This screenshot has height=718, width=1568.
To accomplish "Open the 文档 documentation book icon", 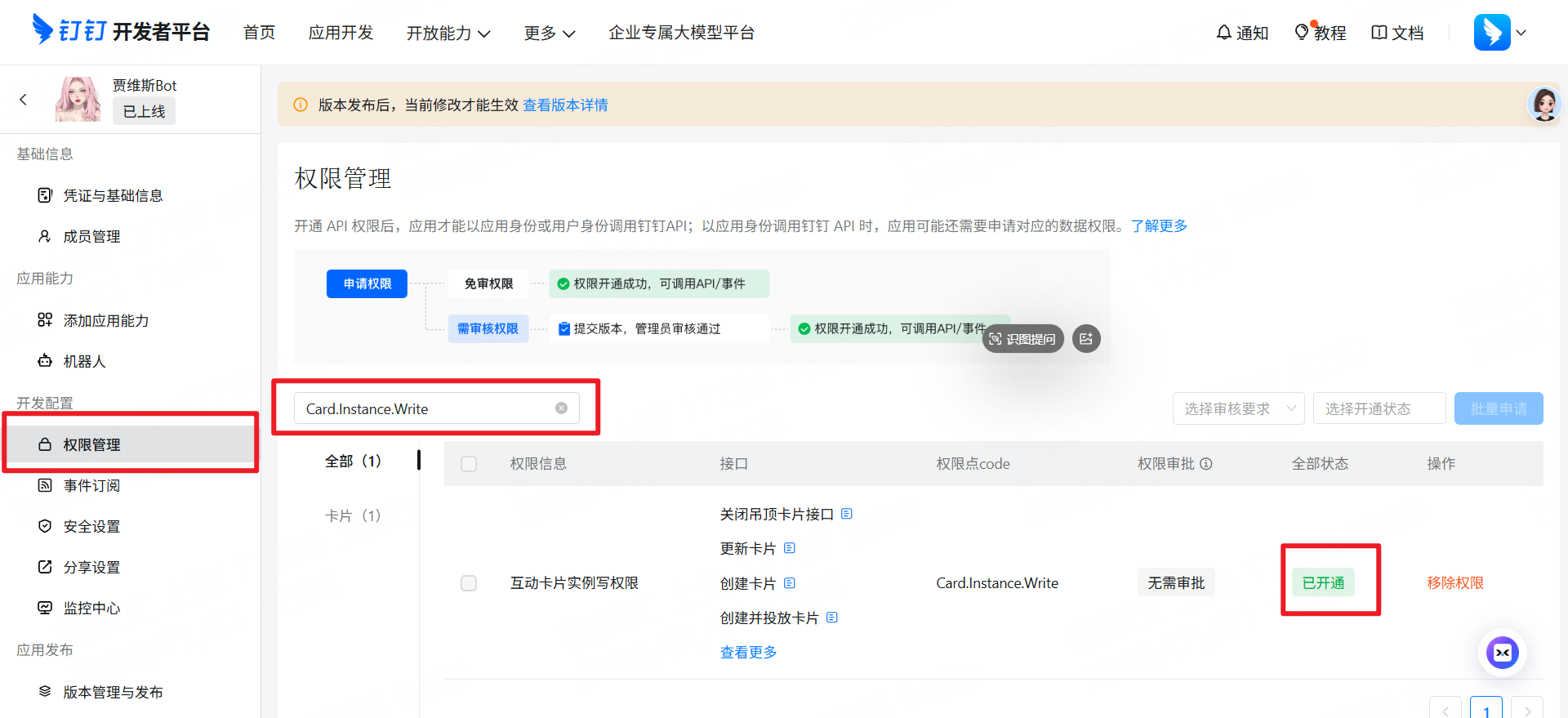I will 1397,33.
